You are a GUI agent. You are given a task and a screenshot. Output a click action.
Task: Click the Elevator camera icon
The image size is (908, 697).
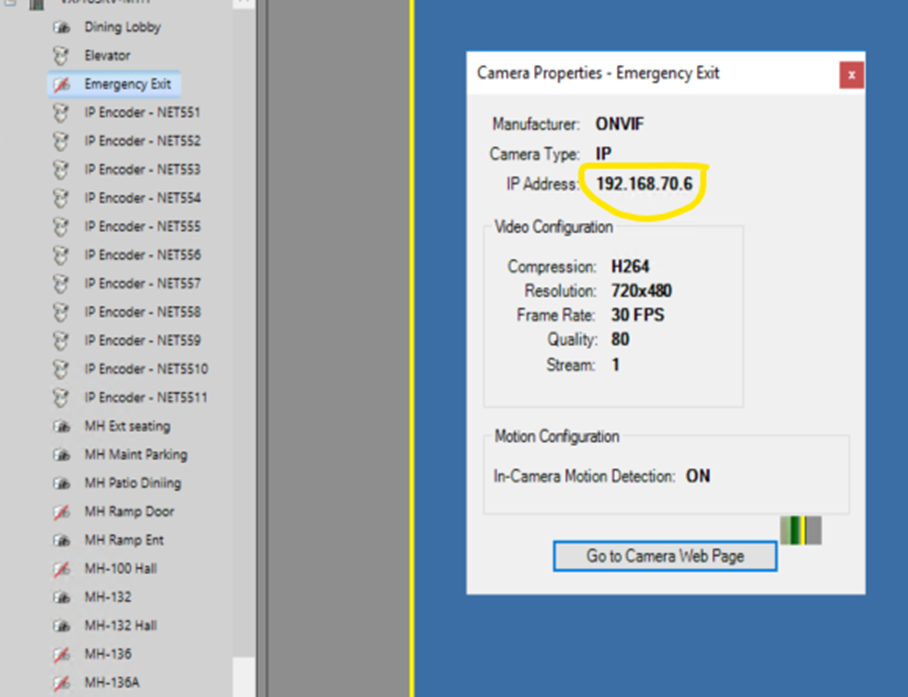coord(61,56)
